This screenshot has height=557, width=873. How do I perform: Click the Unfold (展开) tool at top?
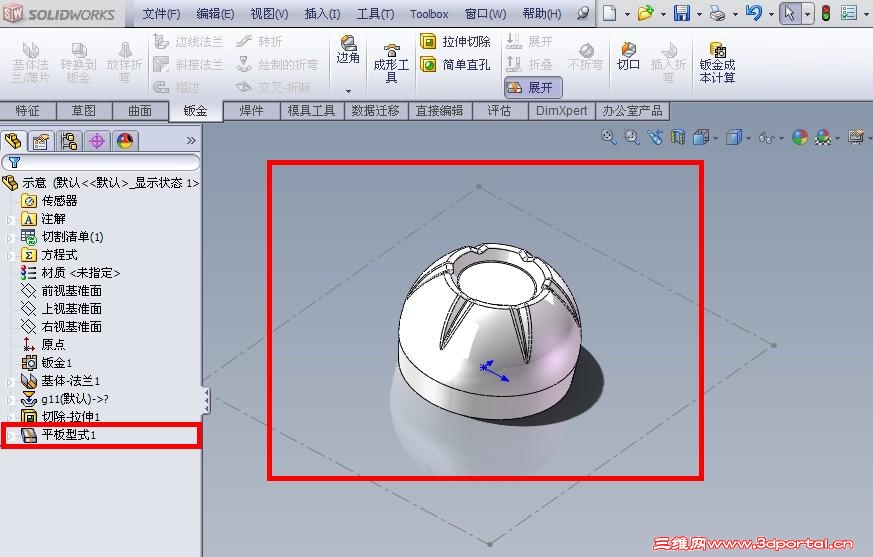coord(529,42)
